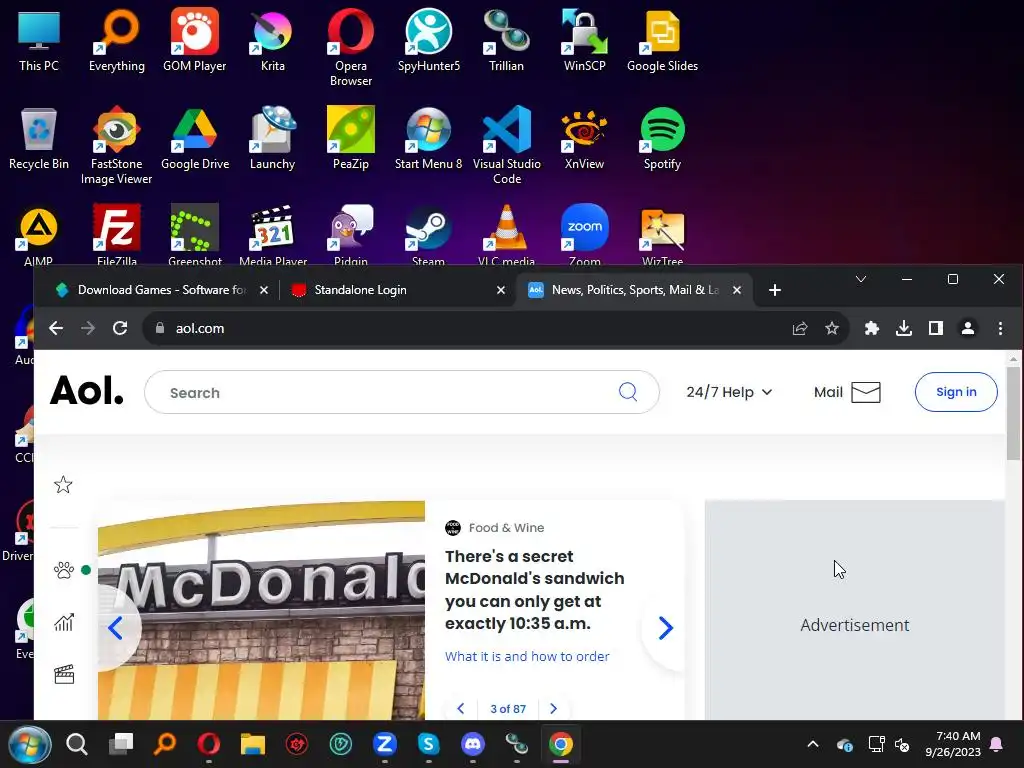
Task: Open the tab search dropdown arrow
Action: (x=861, y=280)
